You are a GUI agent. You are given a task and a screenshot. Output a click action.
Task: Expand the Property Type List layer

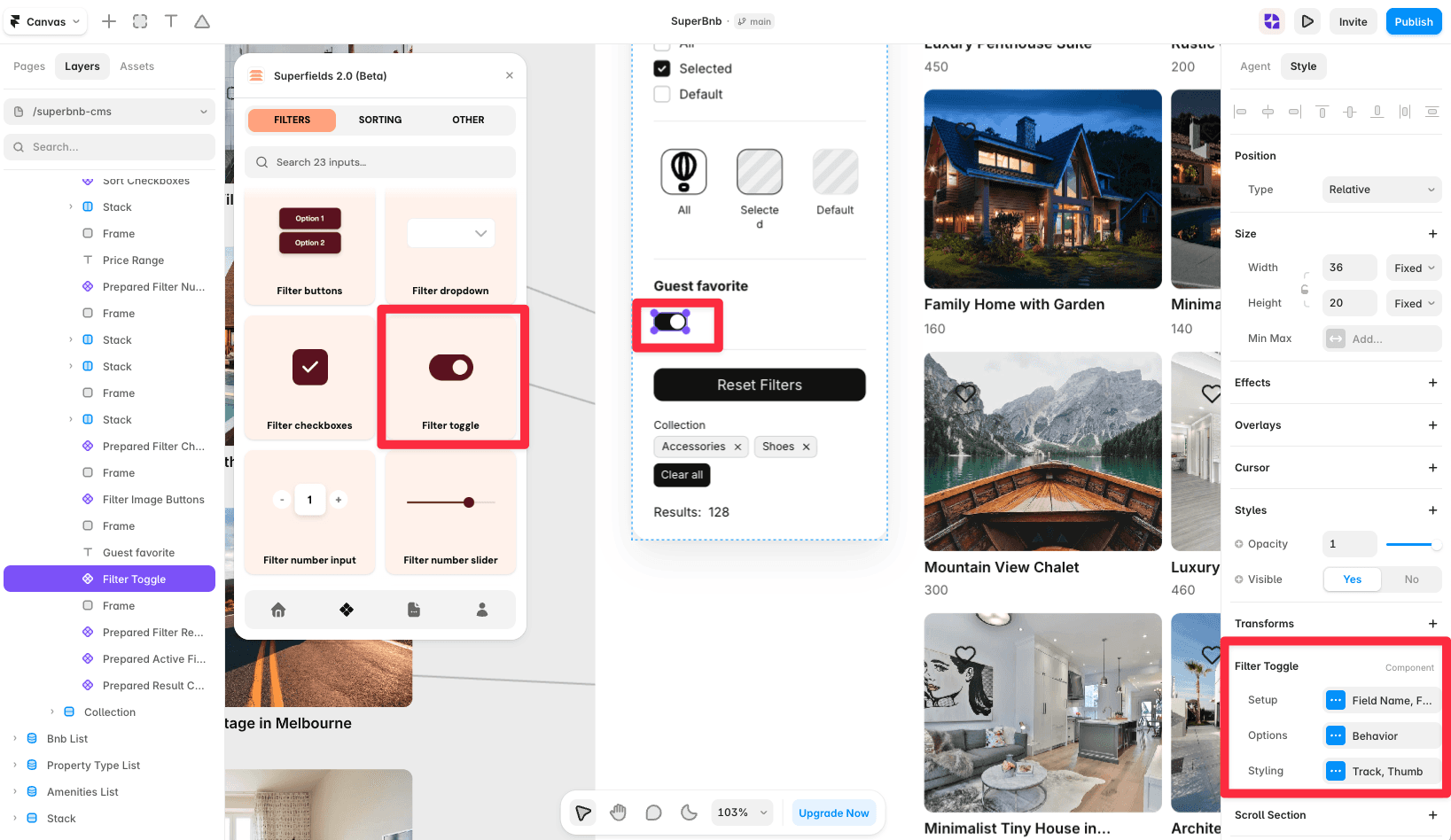[x=15, y=766]
